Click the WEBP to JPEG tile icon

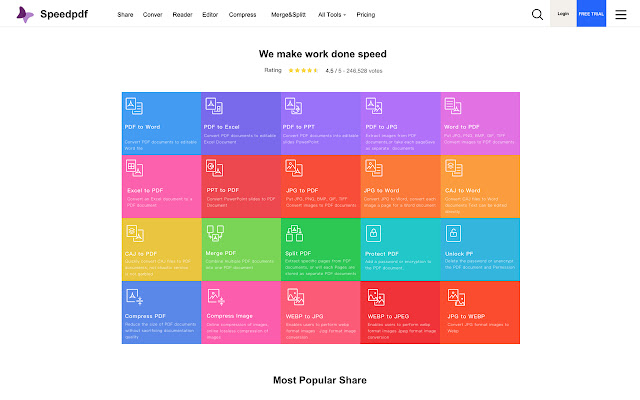[x=376, y=297]
